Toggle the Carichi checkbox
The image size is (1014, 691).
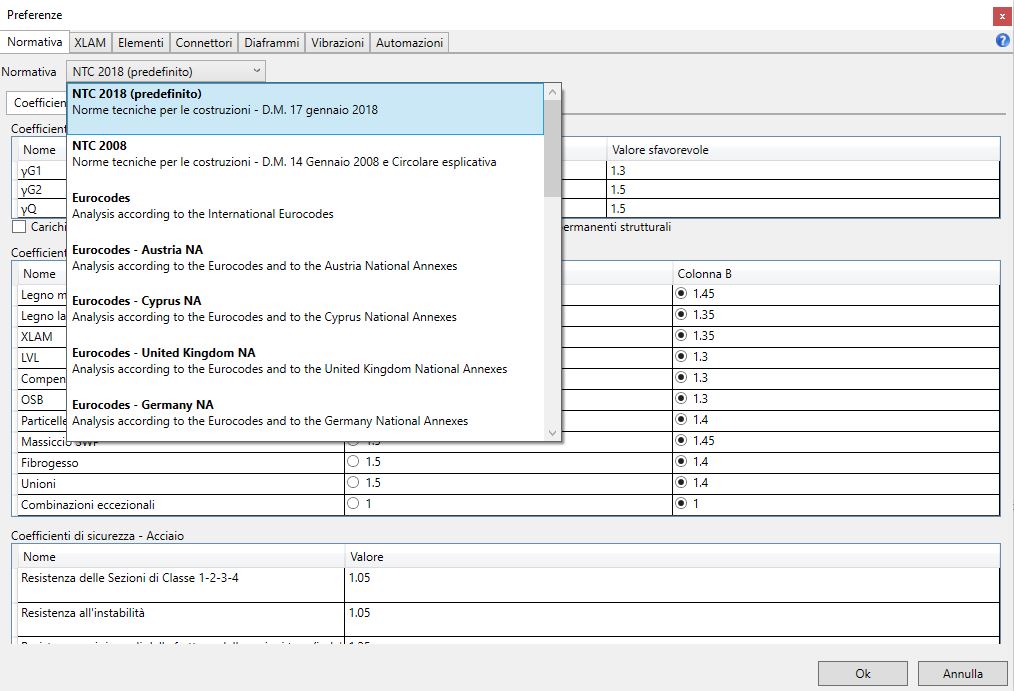tap(19, 226)
